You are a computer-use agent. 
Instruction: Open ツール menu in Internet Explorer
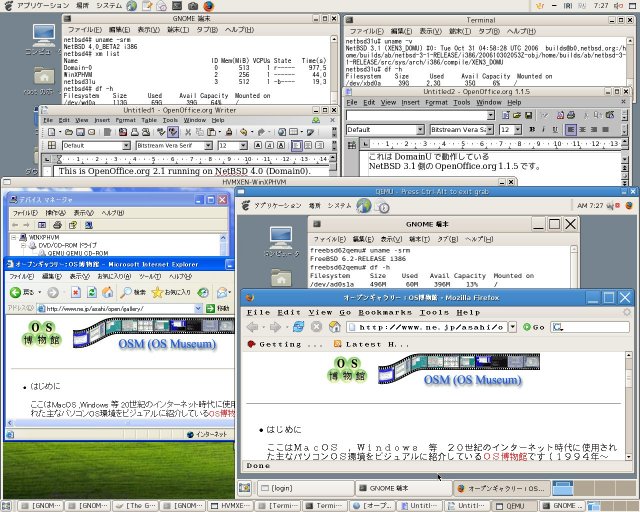click(x=150, y=276)
